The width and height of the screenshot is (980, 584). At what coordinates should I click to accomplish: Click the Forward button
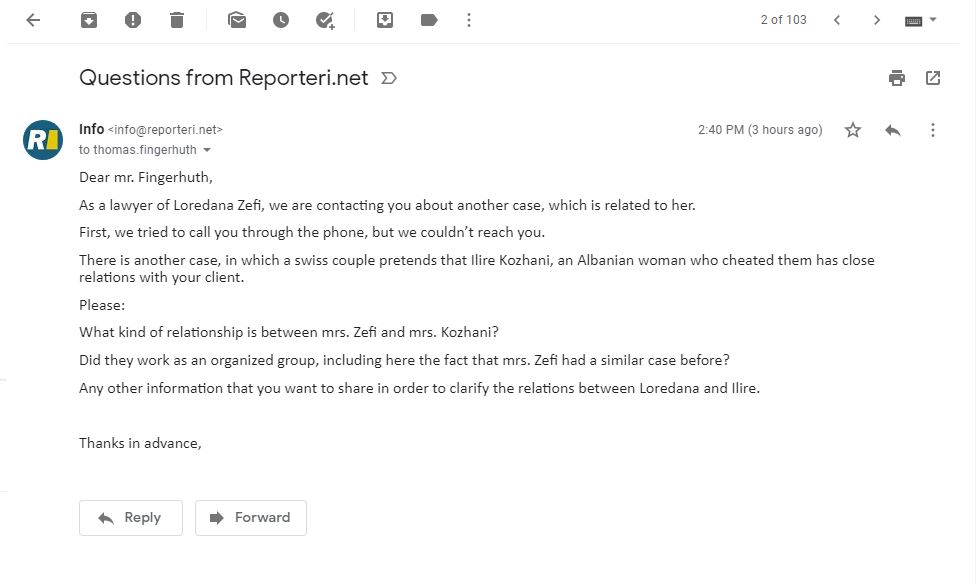(x=251, y=518)
